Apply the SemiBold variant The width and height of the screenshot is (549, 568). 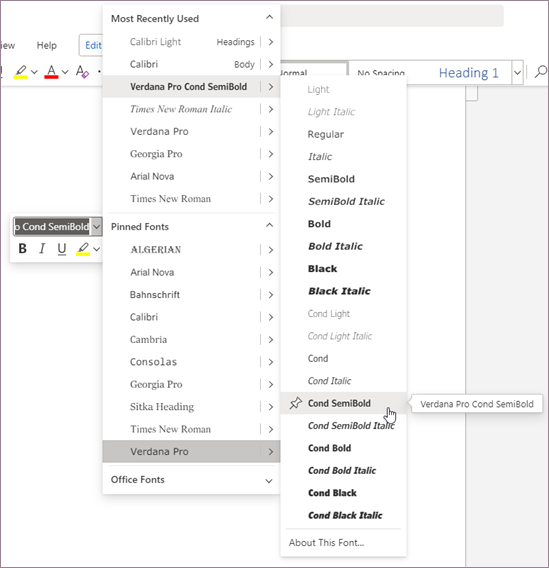point(343,179)
